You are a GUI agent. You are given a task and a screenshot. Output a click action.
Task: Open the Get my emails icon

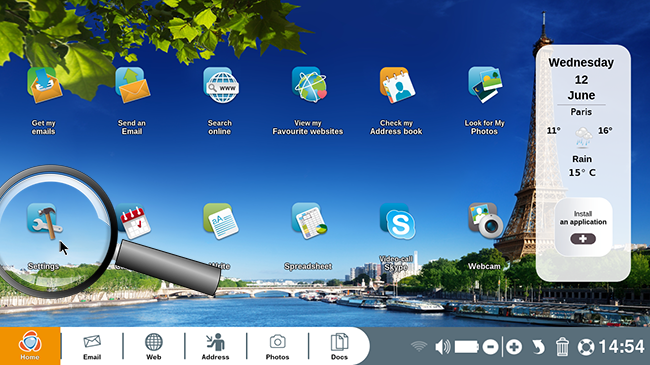tap(44, 85)
